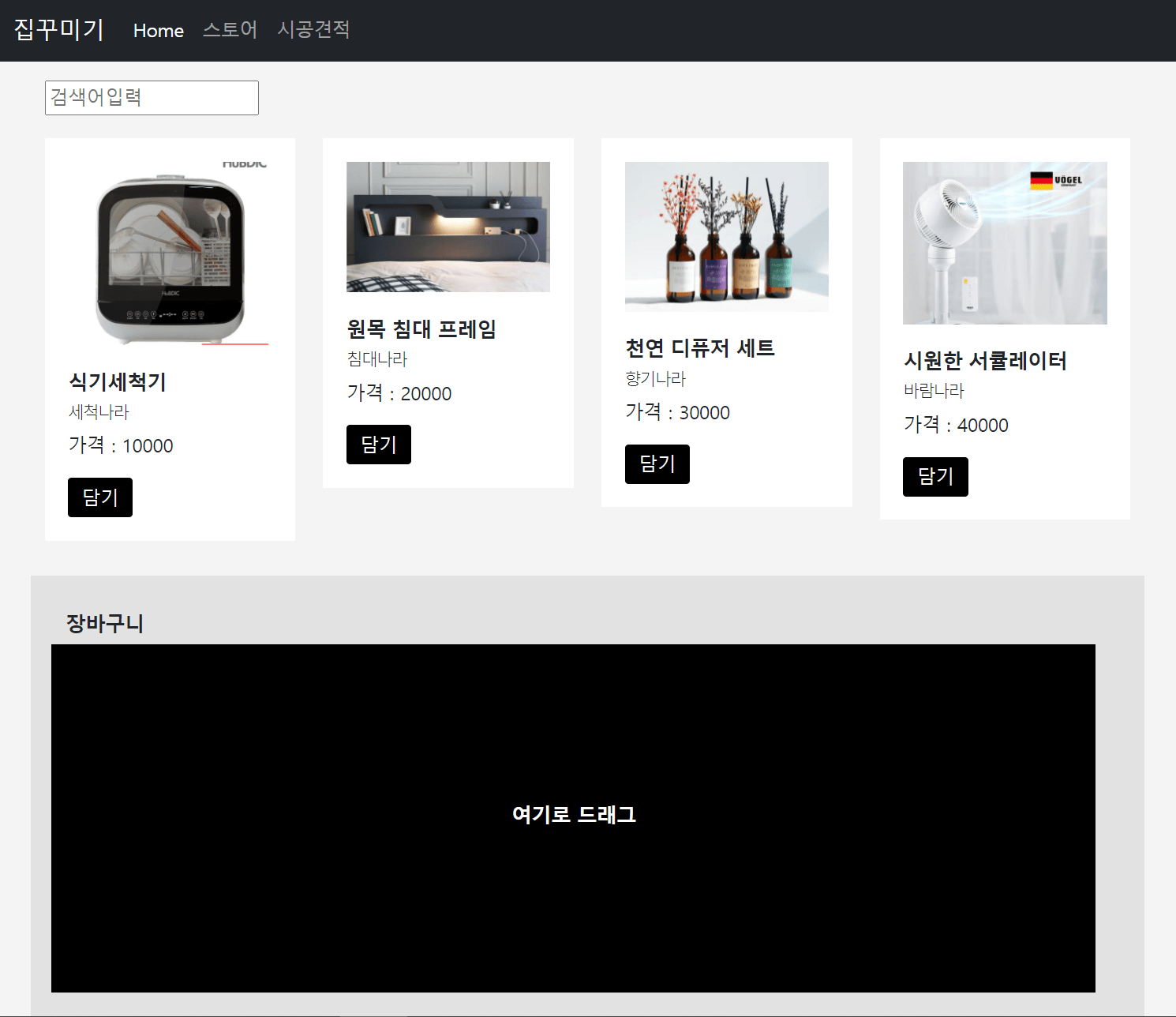Select the 천연 디퓨저 세트 title
Image resolution: width=1176 pixels, height=1017 pixels.
tap(700, 348)
